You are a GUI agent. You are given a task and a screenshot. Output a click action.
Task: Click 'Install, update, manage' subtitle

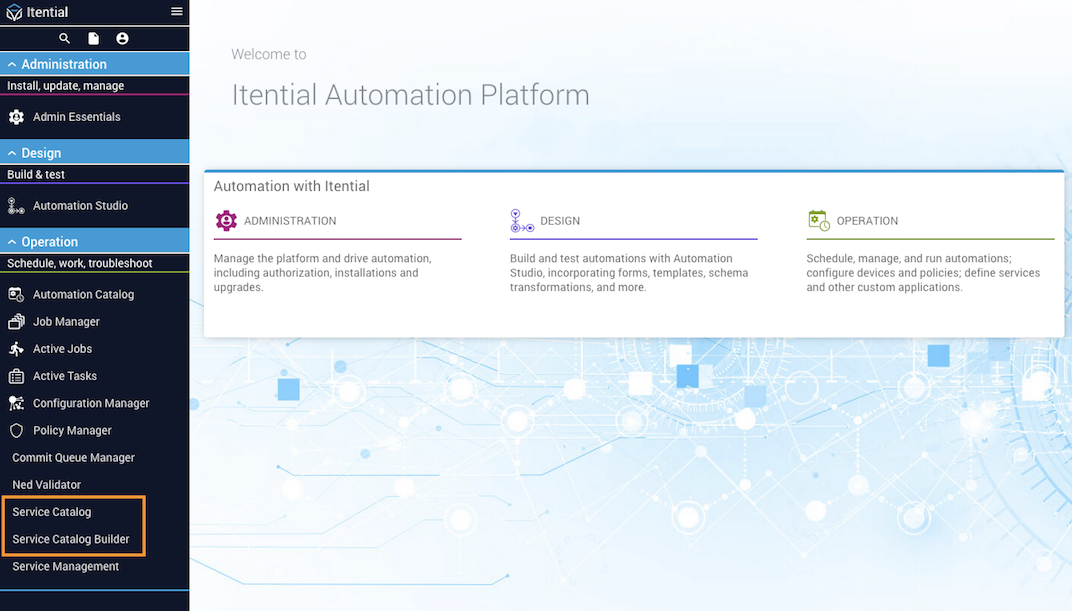point(66,86)
